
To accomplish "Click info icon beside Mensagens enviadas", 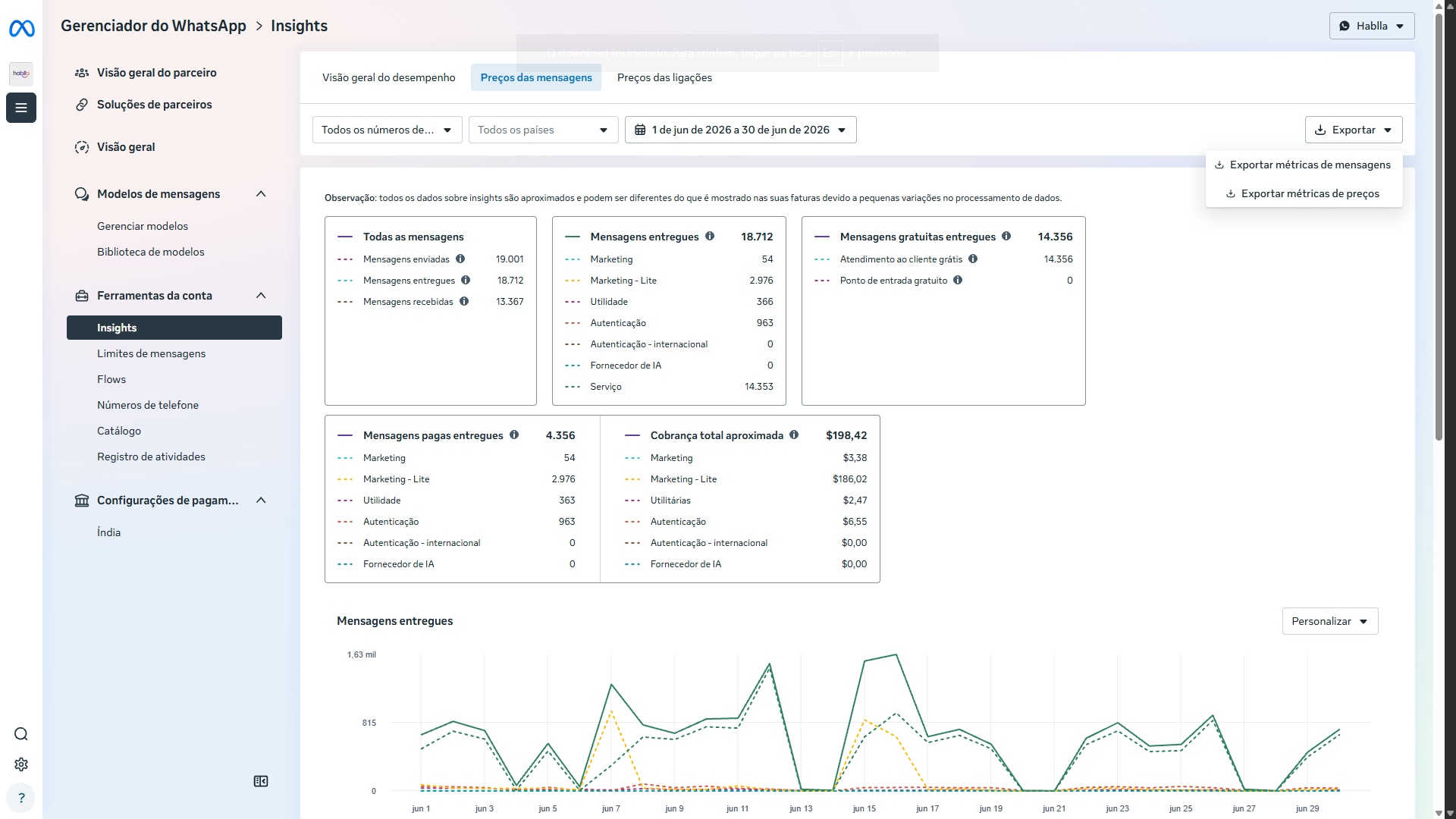I will click(x=460, y=259).
